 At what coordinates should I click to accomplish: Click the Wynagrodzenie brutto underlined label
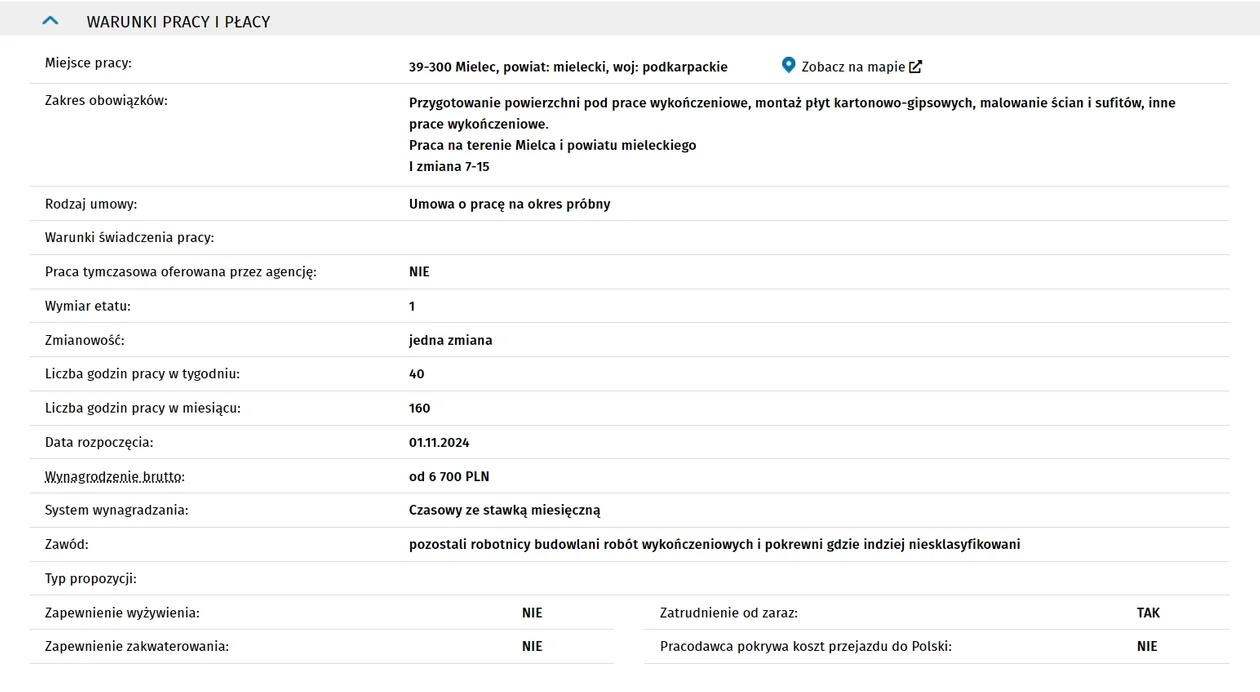coord(115,477)
